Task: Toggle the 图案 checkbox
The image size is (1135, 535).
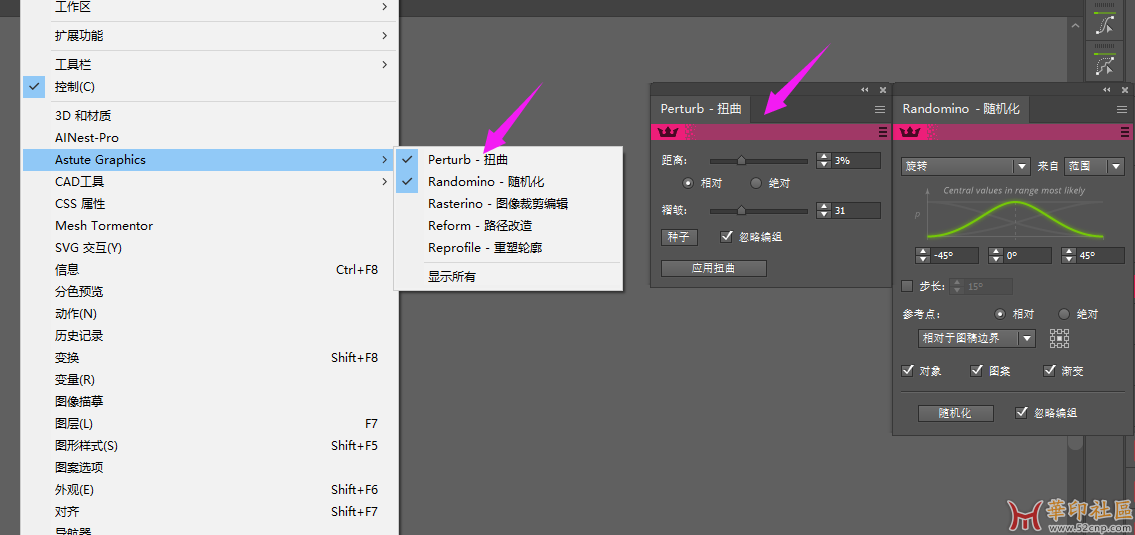Action: [x=976, y=371]
